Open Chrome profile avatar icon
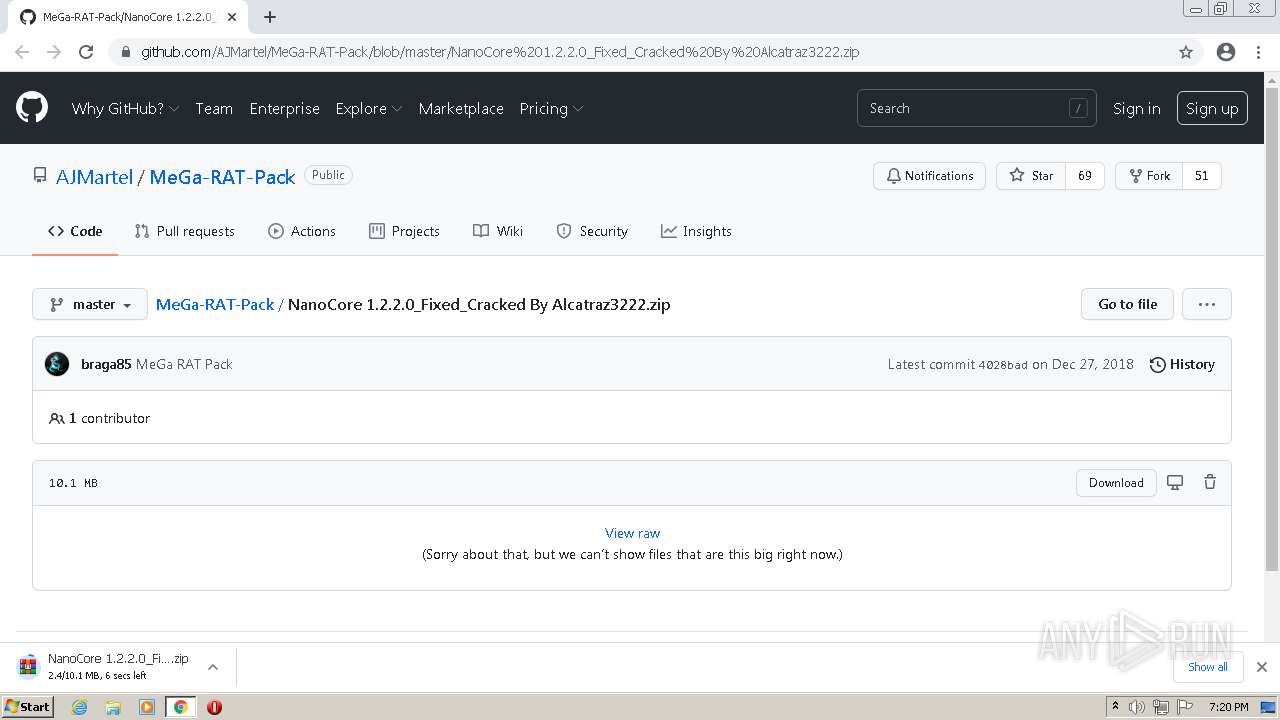Screen dimensions: 1280x720 (1226, 52)
